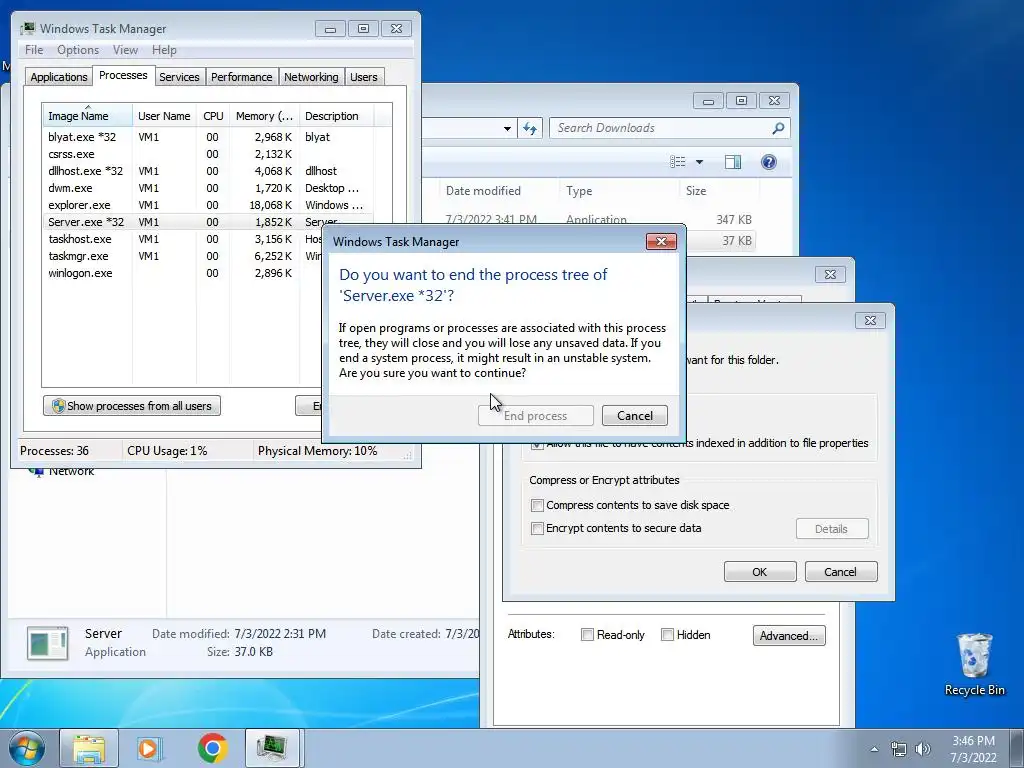Sort Explorer files by Date modified

[498, 191]
